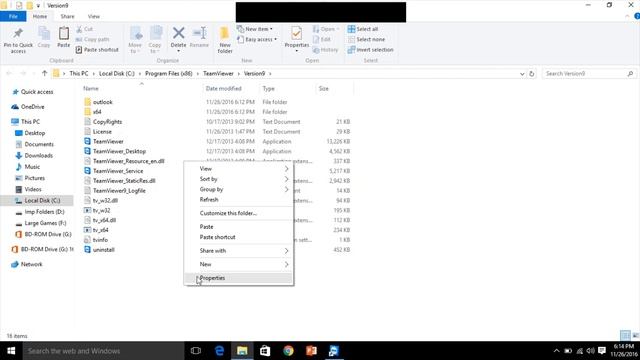Switch to the Share tab
The image size is (640, 360).
click(x=67, y=16)
